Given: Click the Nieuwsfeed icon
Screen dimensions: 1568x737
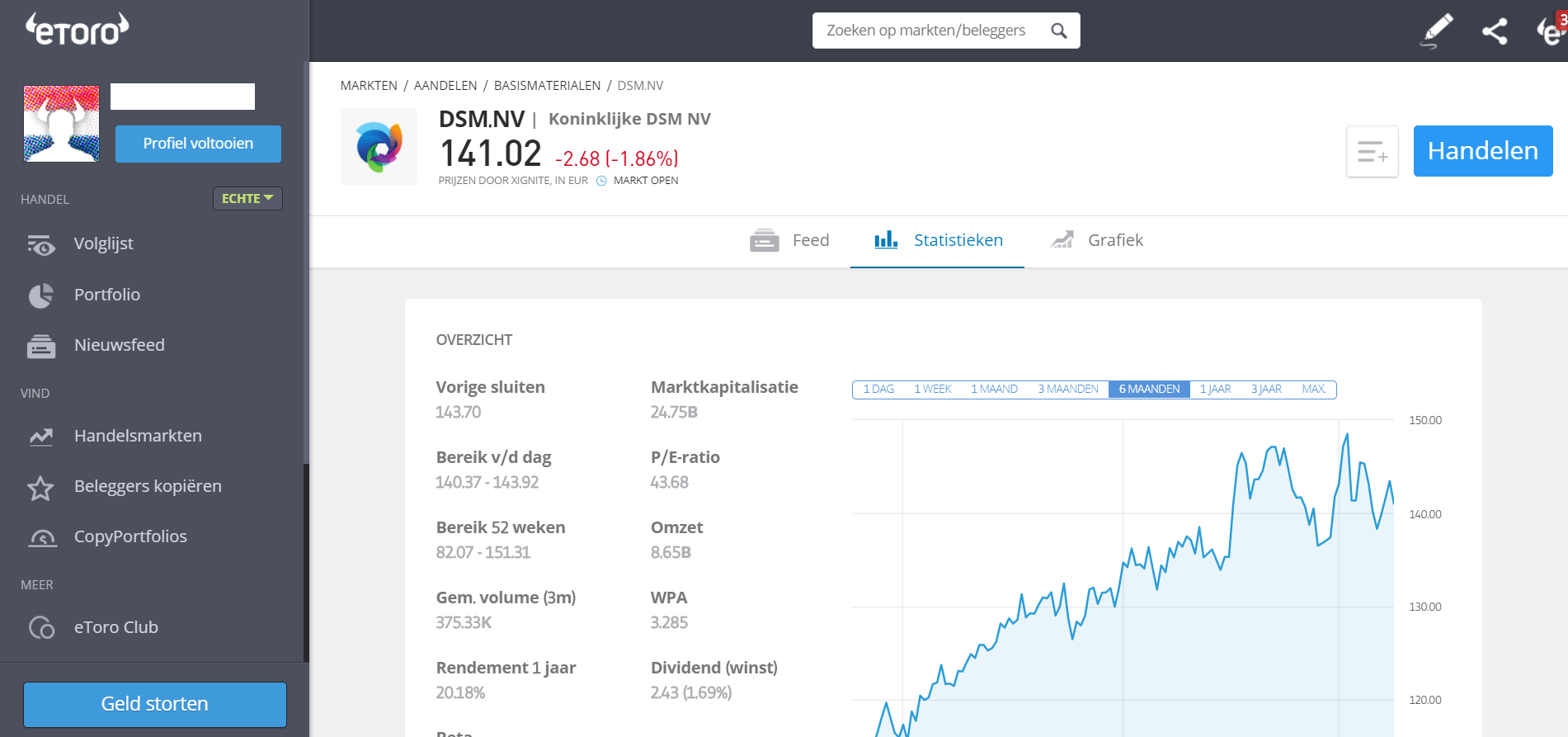Looking at the screenshot, I should pos(40,346).
